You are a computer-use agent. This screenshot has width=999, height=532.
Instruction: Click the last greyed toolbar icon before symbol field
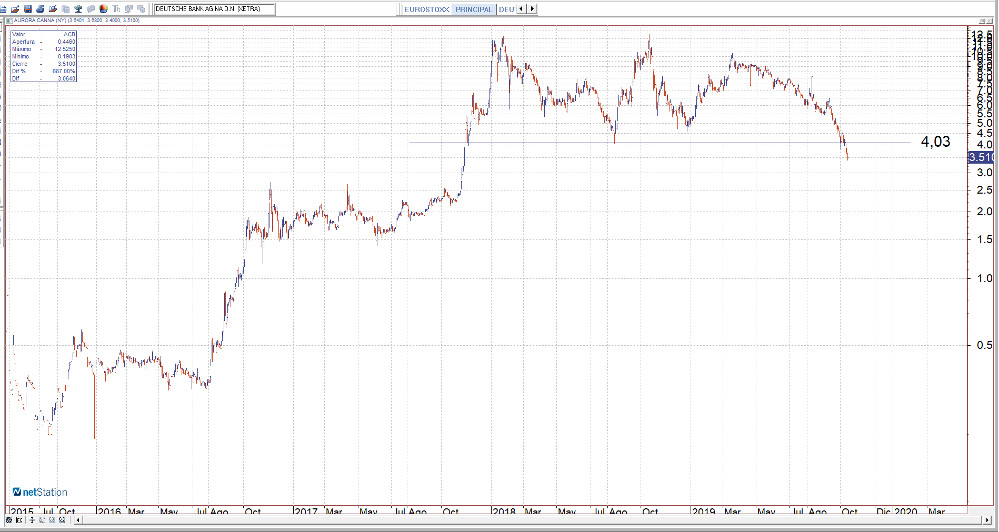(x=141, y=9)
